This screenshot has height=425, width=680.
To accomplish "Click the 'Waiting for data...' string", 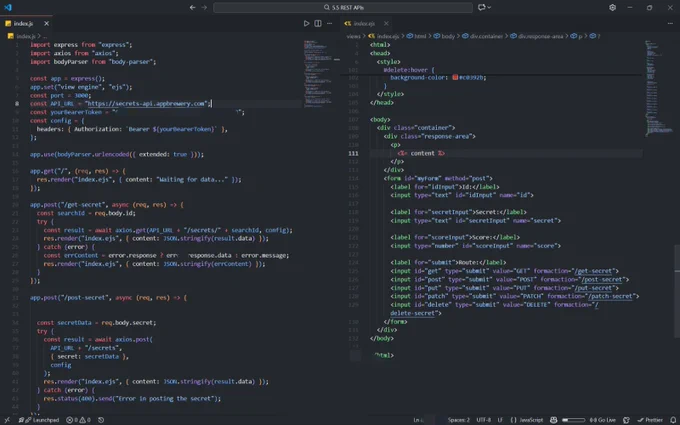I will coord(192,180).
